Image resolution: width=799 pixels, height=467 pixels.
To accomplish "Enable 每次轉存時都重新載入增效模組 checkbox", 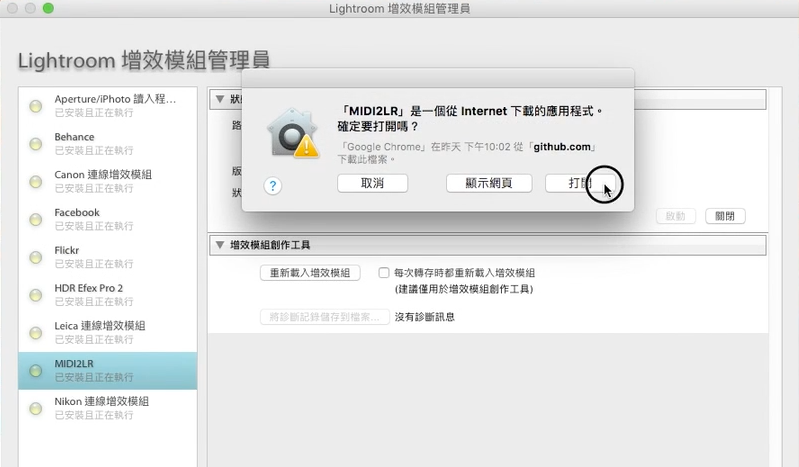I will pyautogui.click(x=384, y=273).
